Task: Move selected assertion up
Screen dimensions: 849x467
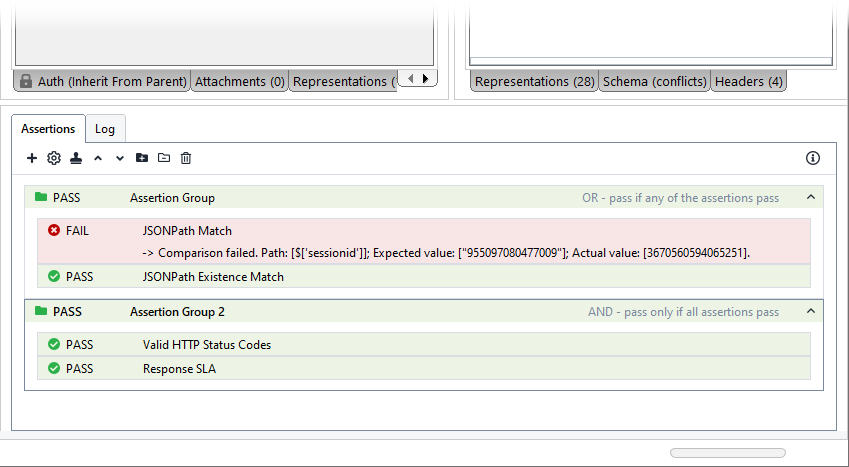Action: [x=98, y=158]
